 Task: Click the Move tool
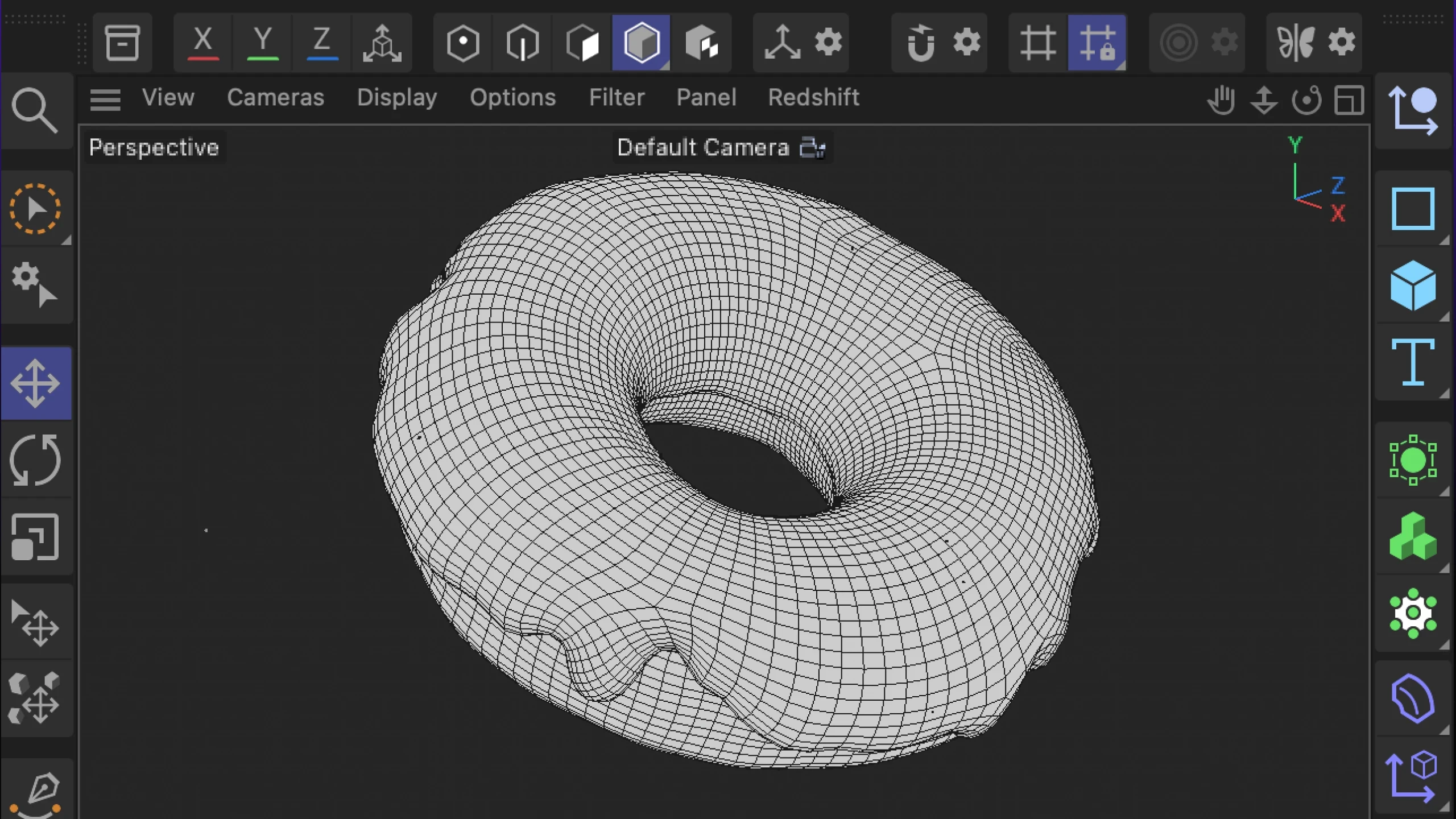[35, 383]
